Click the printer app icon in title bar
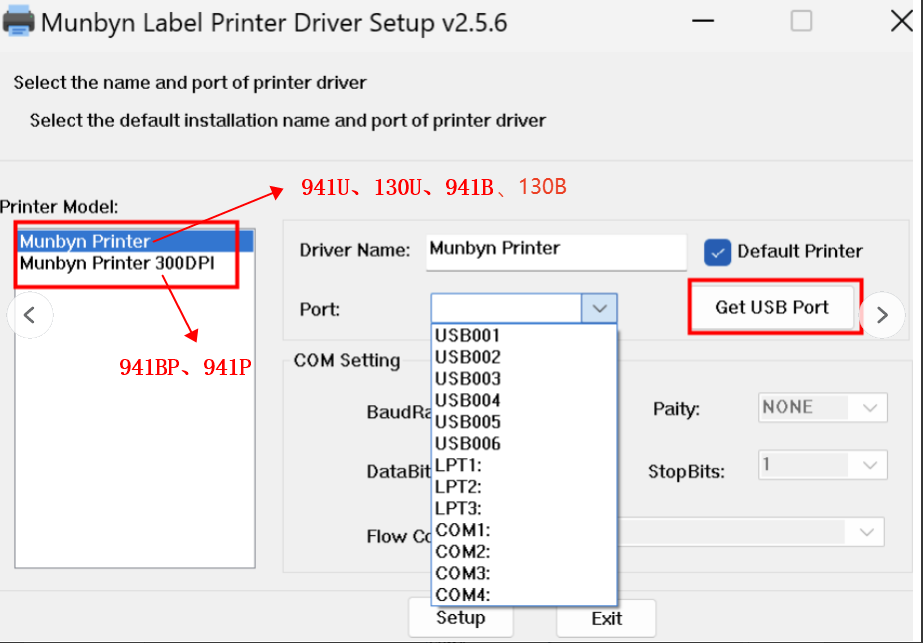The height and width of the screenshot is (643, 923). click(x=18, y=21)
